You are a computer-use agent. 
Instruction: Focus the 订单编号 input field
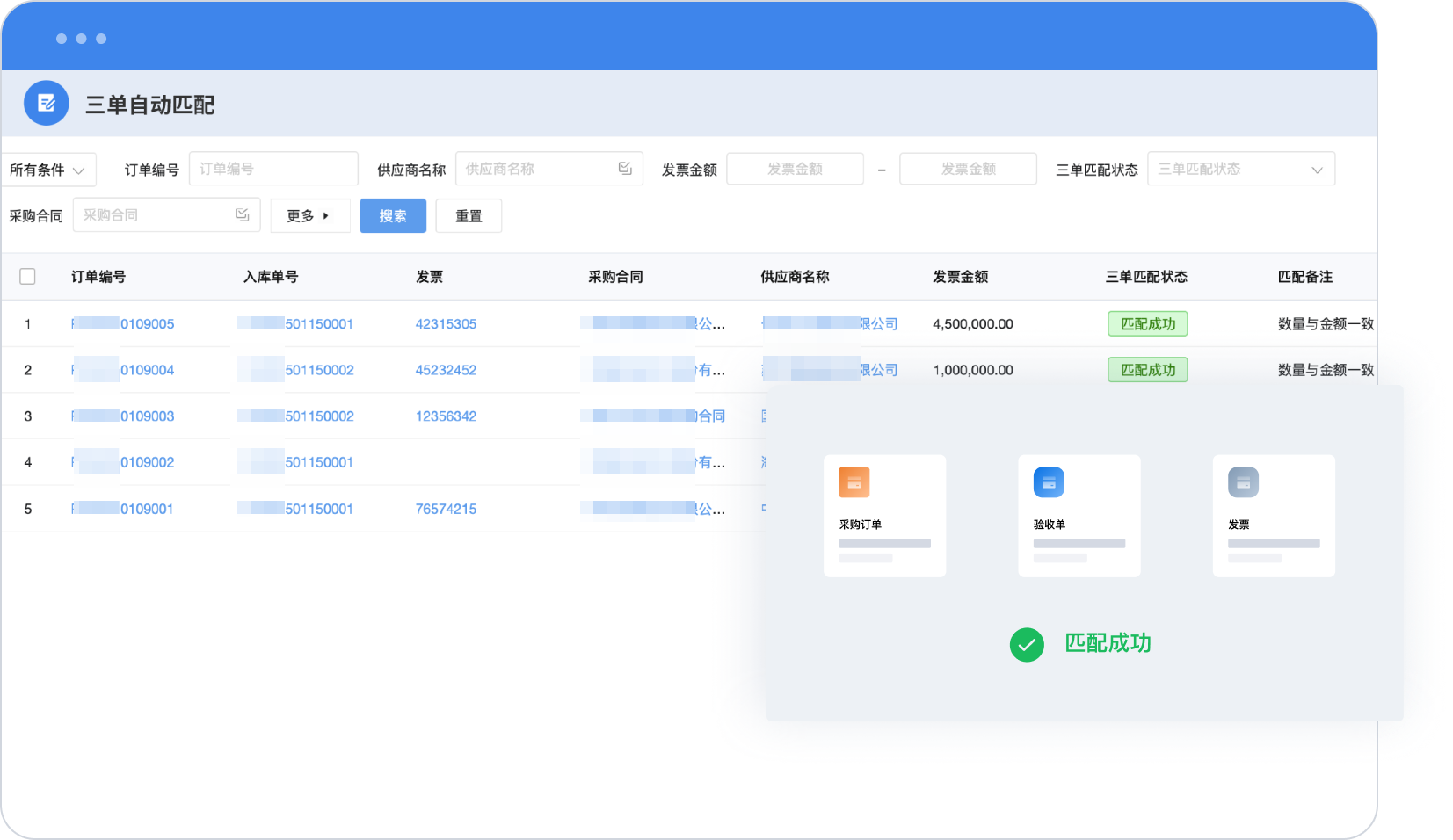click(x=273, y=169)
